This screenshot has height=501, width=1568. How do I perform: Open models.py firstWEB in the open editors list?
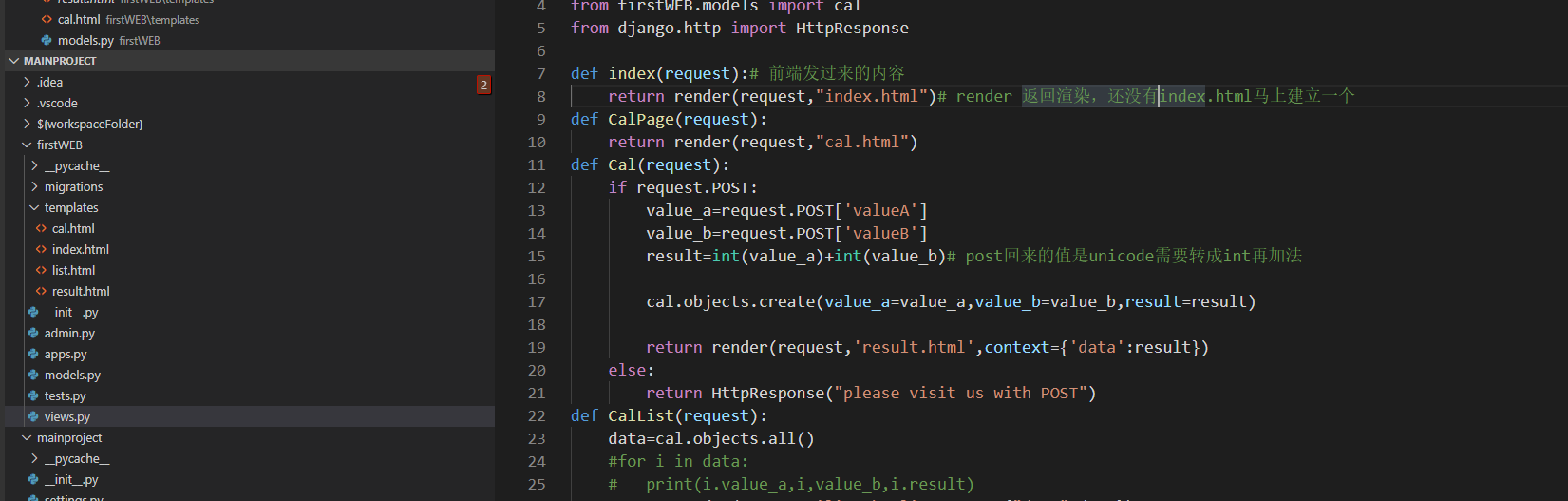tap(249, 41)
